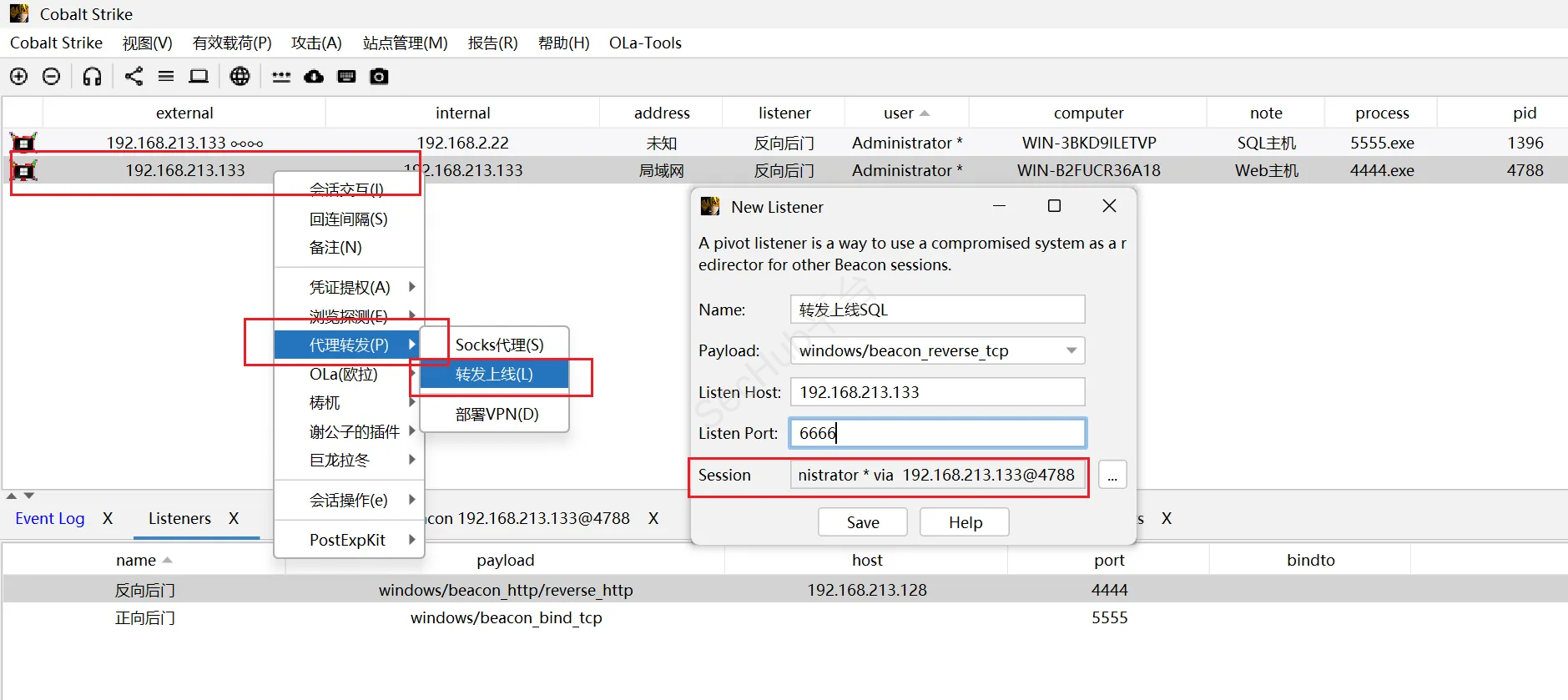Click the Session field in New Listener
1568x700 pixels.
tap(937, 475)
